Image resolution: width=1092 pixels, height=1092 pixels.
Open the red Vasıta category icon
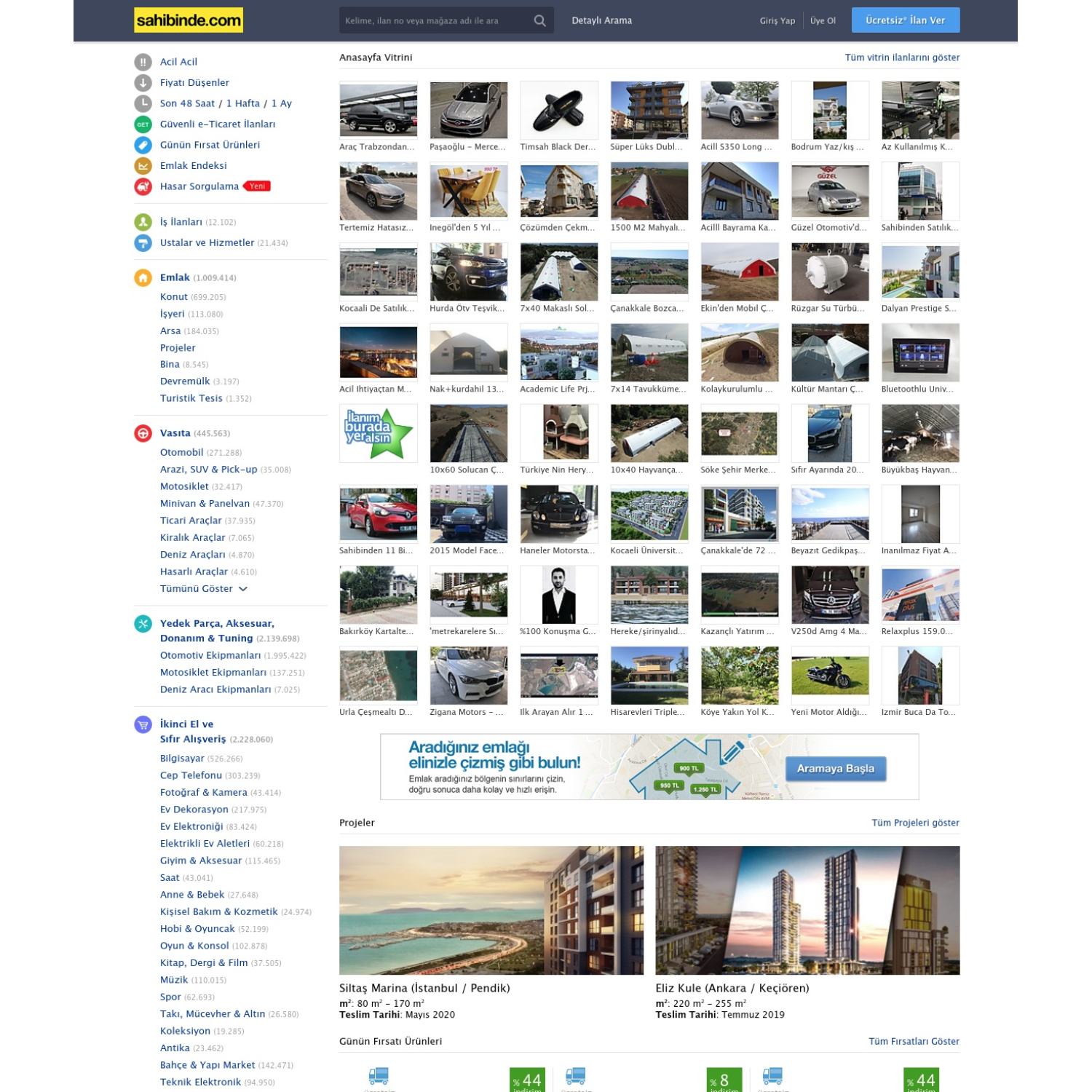143,432
